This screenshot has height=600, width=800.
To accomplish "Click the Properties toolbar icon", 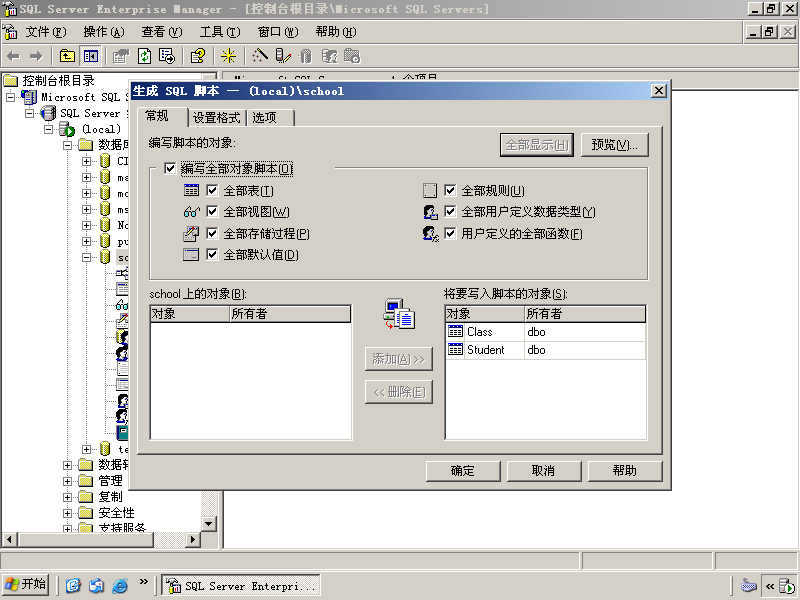I will click(121, 56).
